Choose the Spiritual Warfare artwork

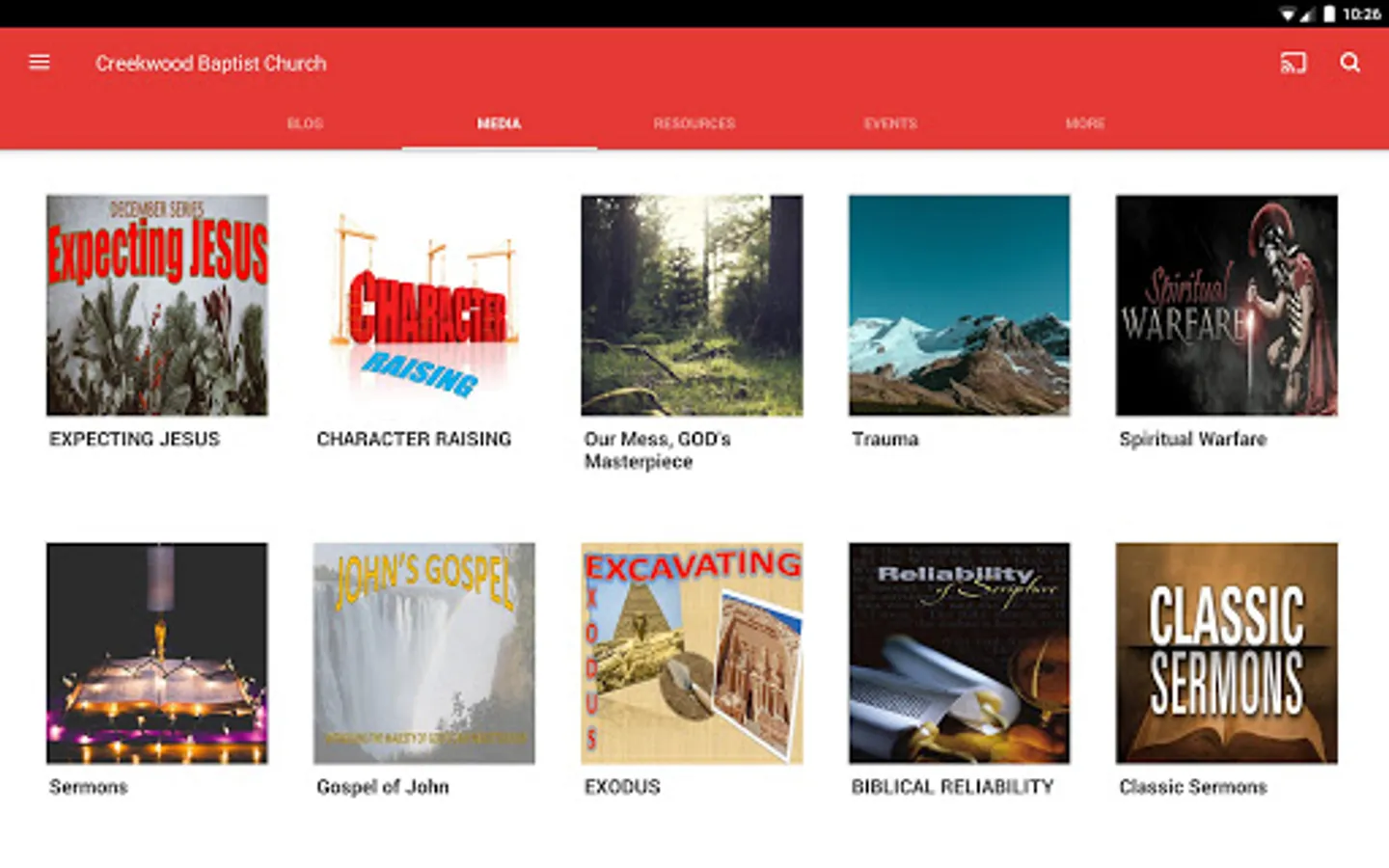coord(1226,306)
